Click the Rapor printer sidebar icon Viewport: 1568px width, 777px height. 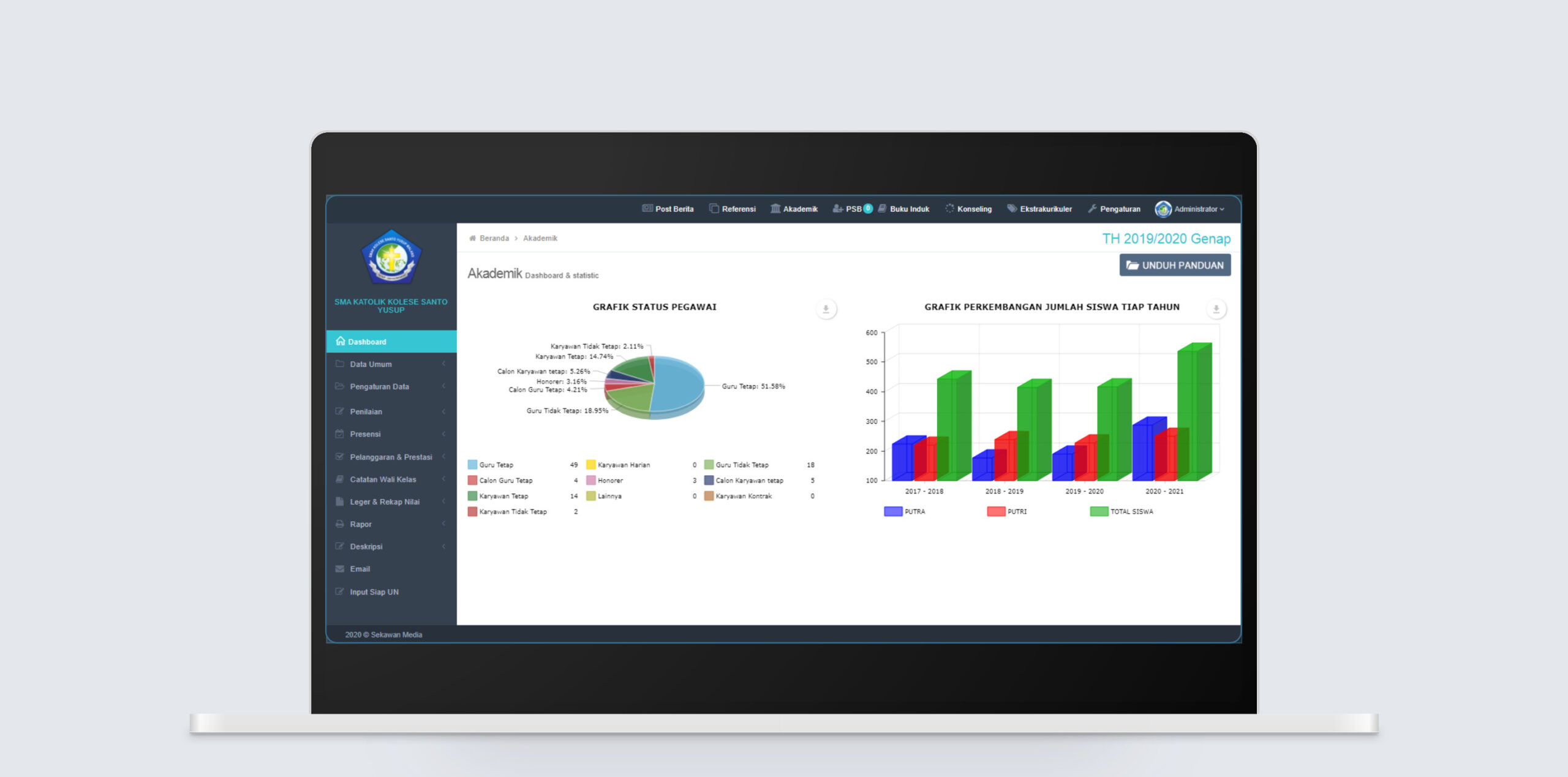[340, 524]
